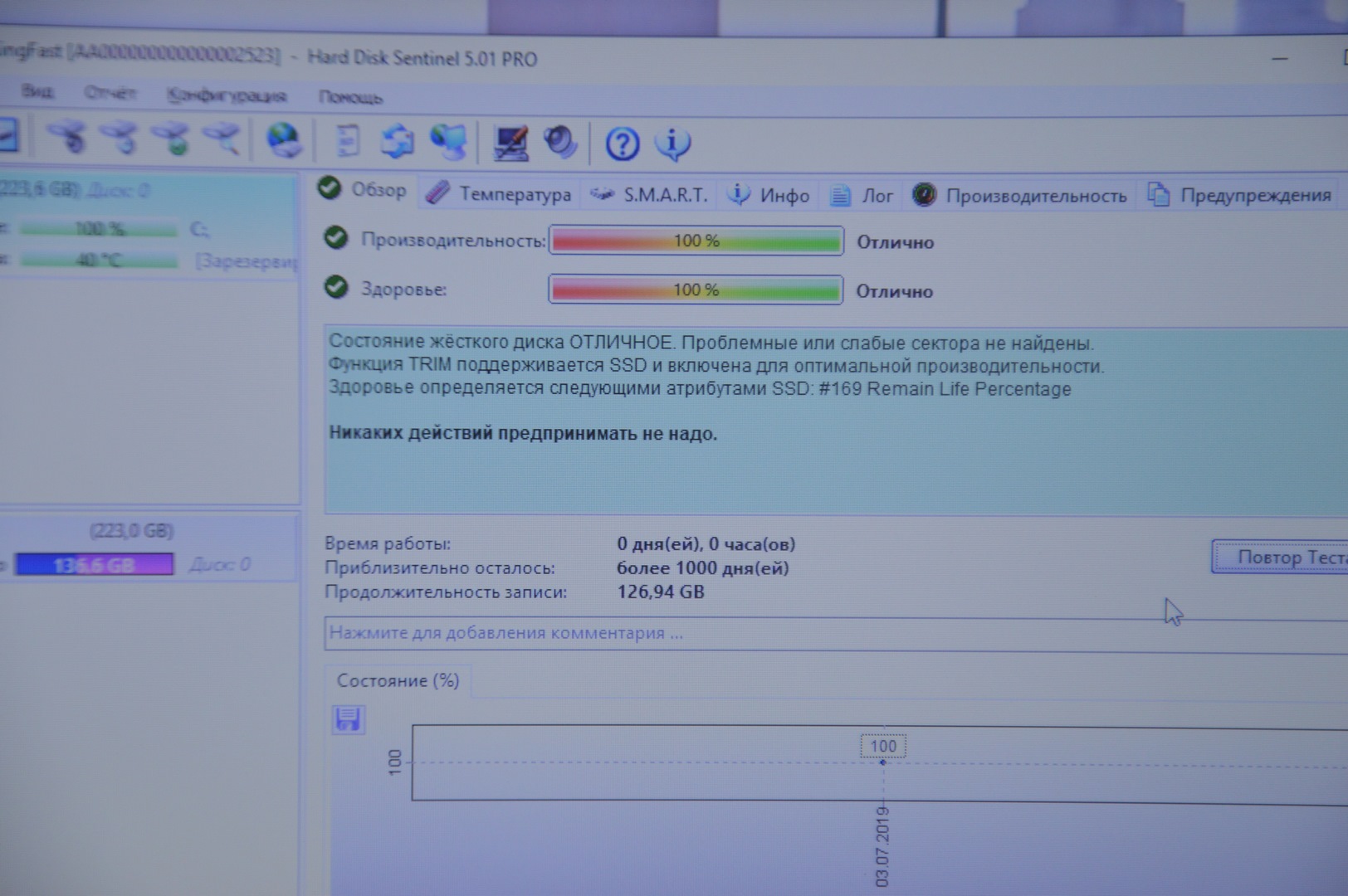The image size is (1348, 896).
Task: Select the Производительность tab
Action: (x=1021, y=196)
